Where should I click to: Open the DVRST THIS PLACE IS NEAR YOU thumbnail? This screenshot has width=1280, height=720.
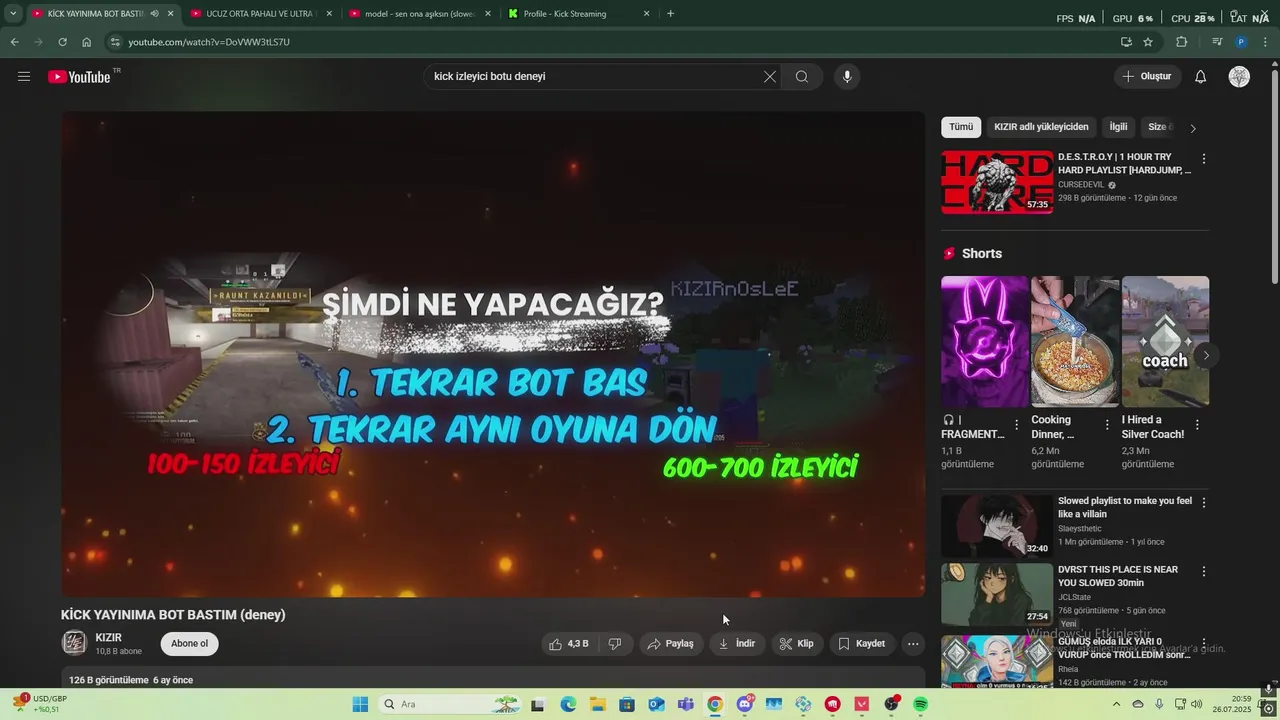(997, 594)
